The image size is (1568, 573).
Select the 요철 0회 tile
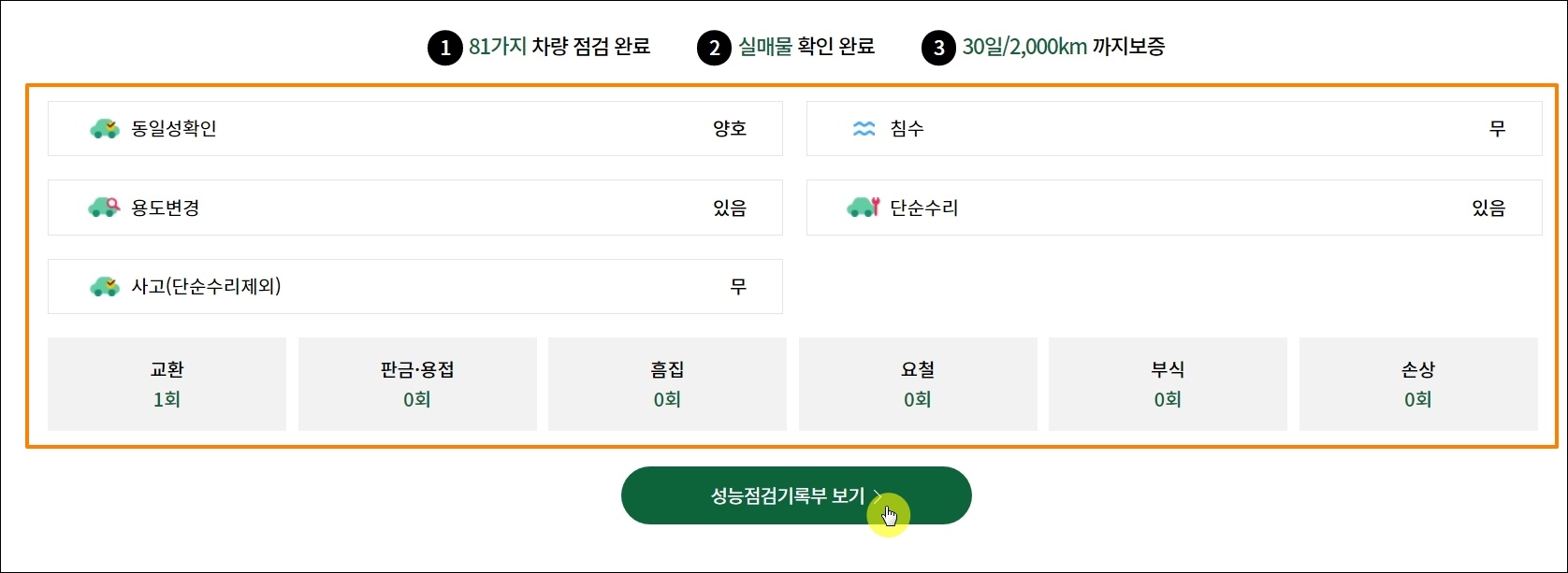[918, 384]
